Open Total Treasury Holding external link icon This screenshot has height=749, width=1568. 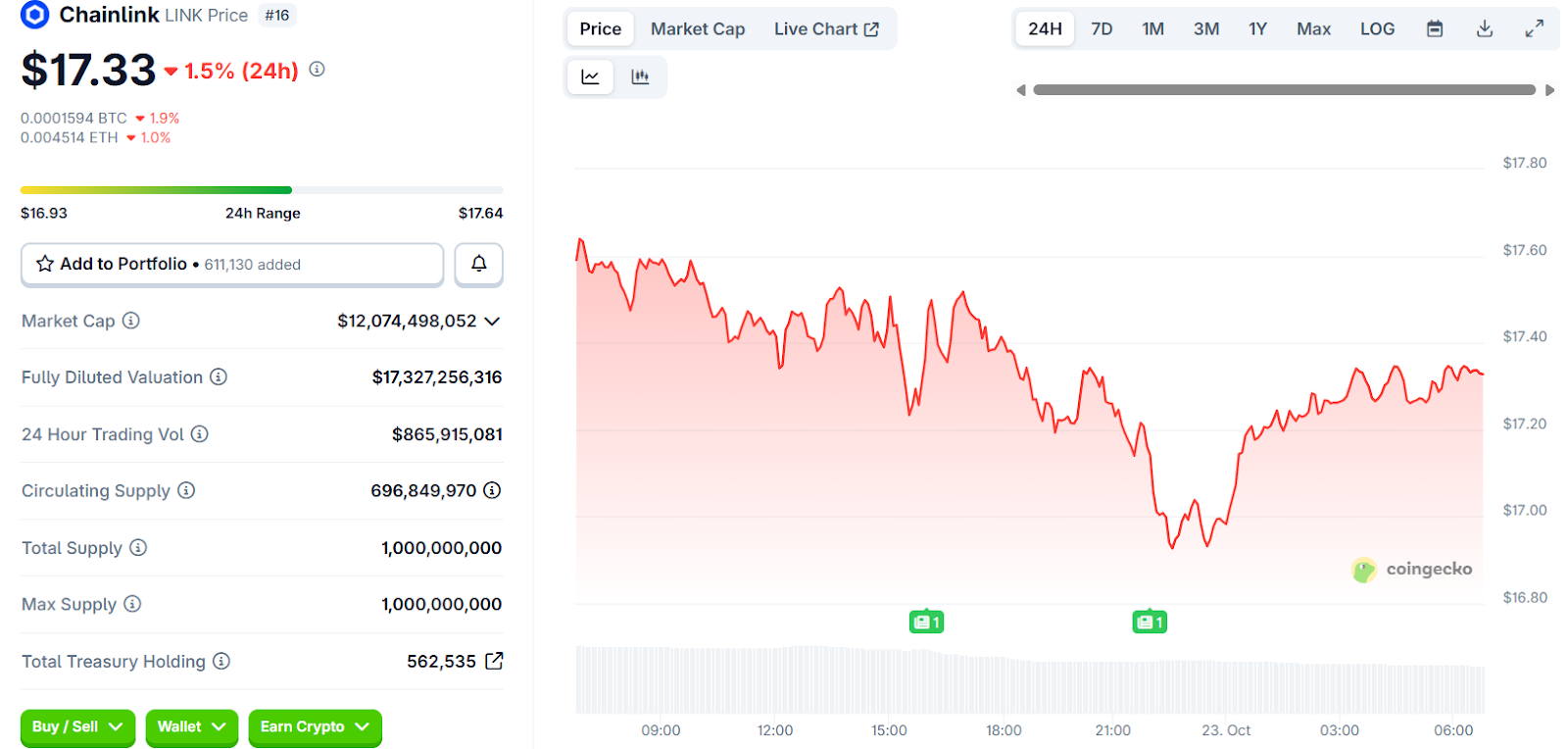tap(494, 661)
